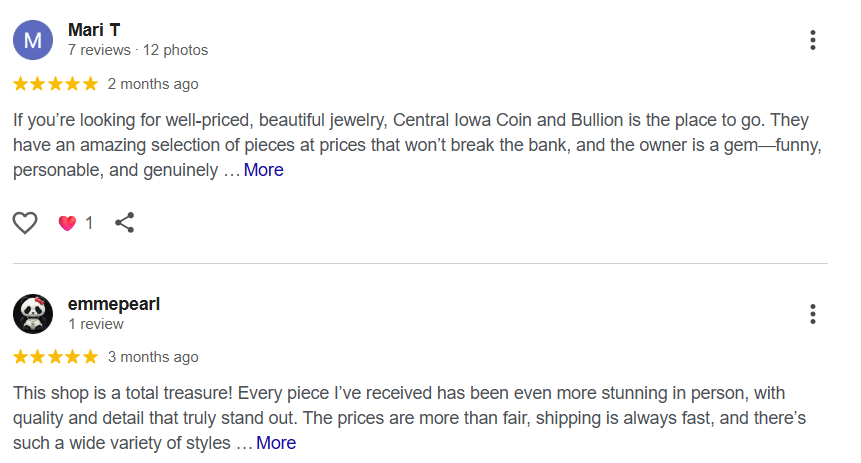Share Mari T's review
The height and width of the screenshot is (463, 861).
point(125,223)
